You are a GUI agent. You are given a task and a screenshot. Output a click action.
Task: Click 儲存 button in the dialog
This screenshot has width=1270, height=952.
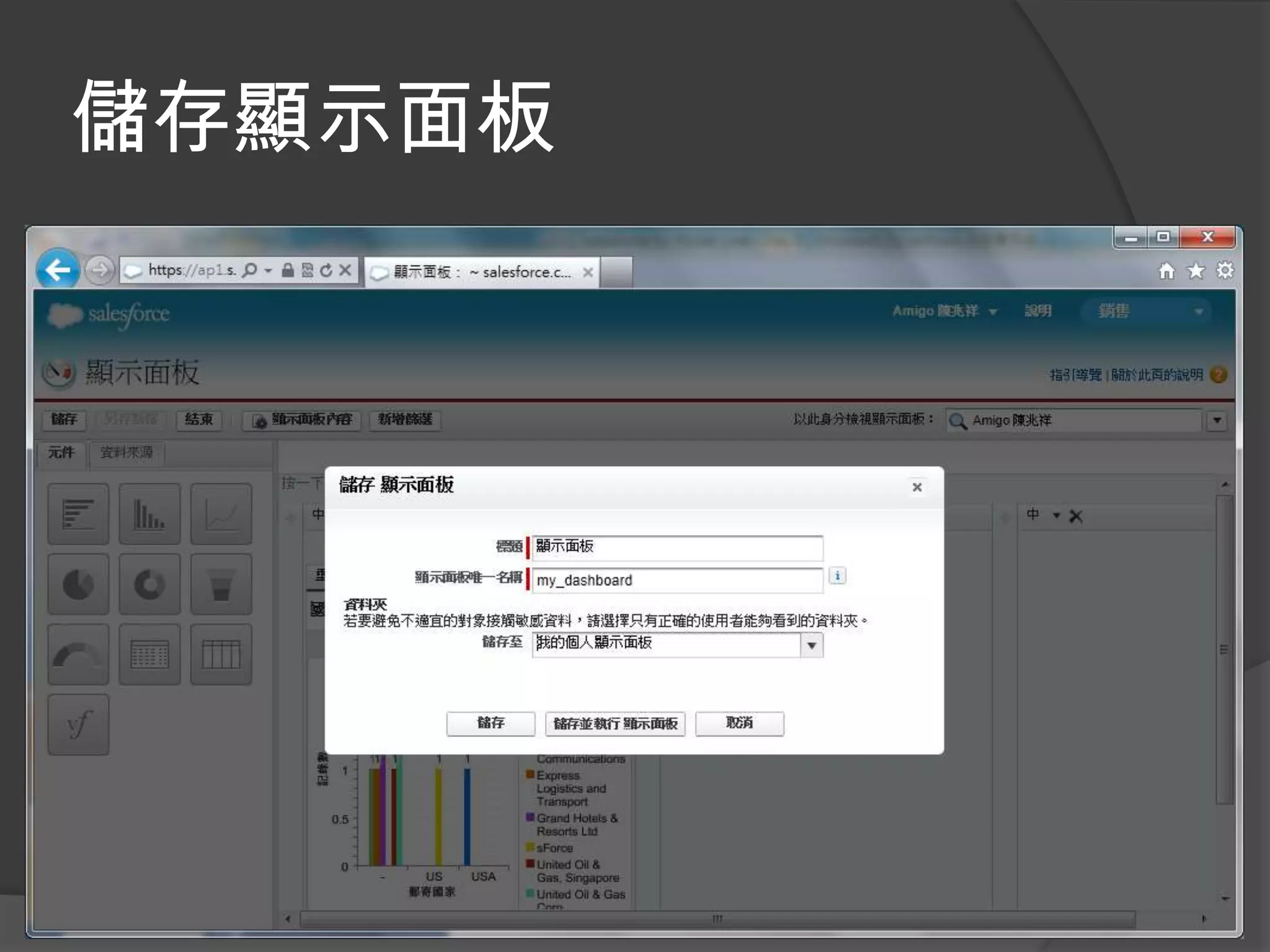tap(491, 723)
